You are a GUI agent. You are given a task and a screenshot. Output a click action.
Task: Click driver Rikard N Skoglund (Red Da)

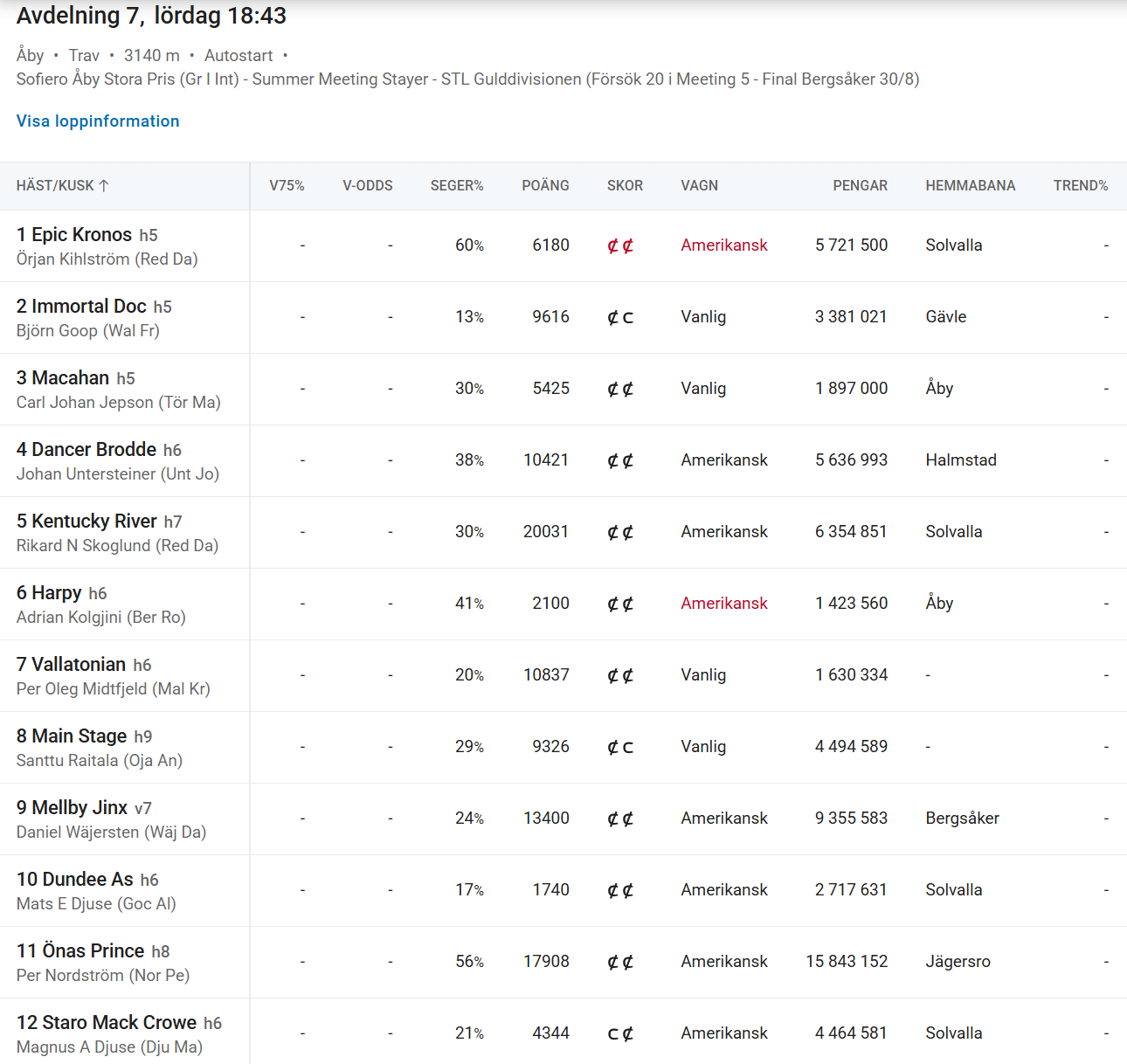click(x=118, y=546)
